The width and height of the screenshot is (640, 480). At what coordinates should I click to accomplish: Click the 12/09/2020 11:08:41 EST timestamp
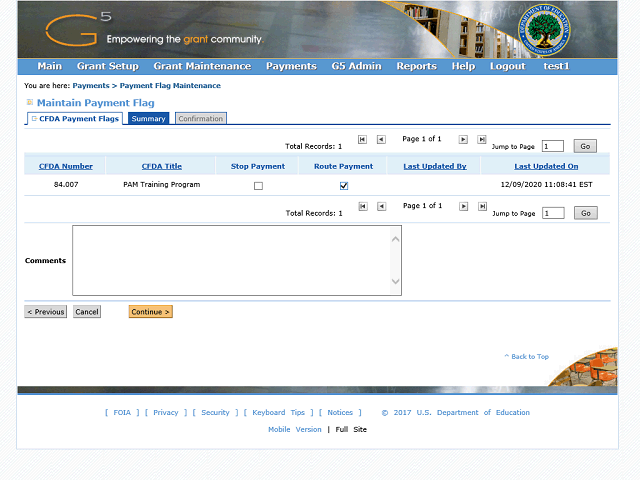click(x=547, y=184)
